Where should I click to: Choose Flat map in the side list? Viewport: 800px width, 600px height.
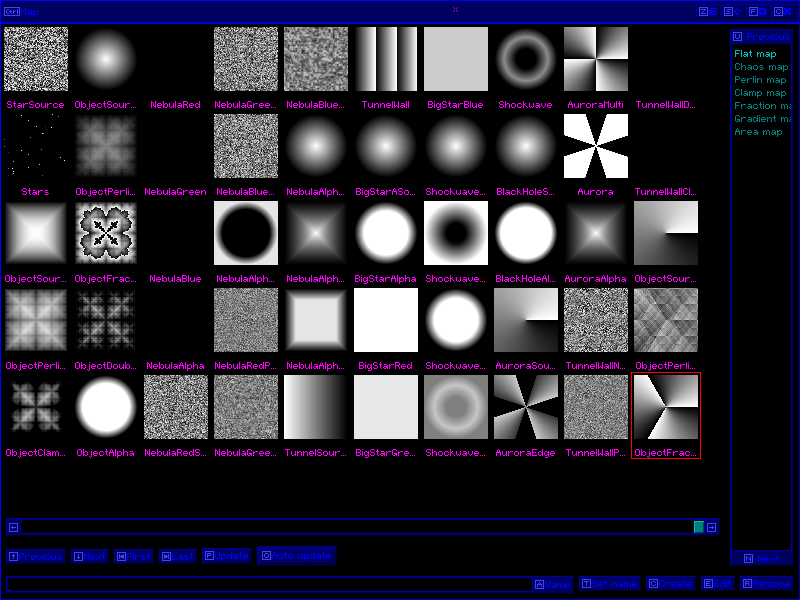click(755, 54)
